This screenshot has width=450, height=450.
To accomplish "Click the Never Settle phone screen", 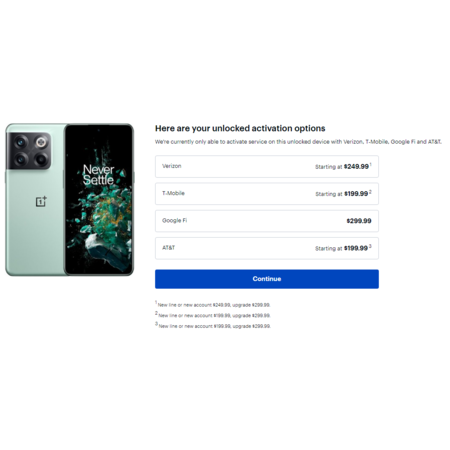I will click(99, 199).
